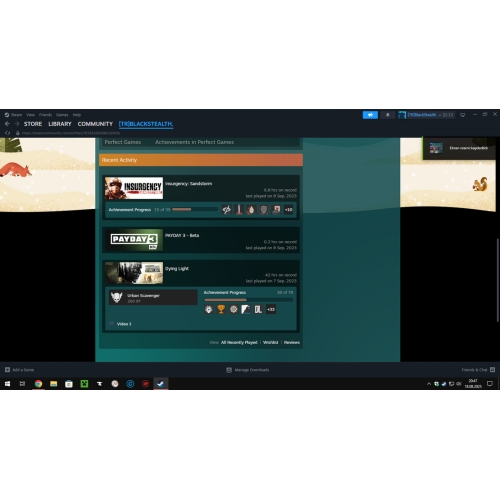Open the Add a Game plus icon
This screenshot has height=500, width=500.
point(7,370)
